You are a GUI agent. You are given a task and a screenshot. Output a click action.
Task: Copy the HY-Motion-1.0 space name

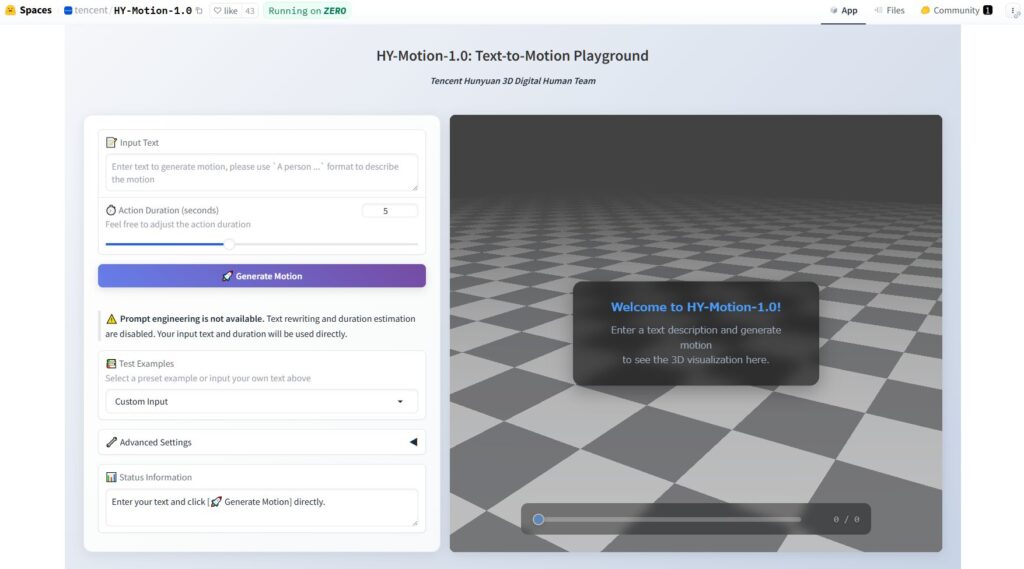click(x=199, y=11)
